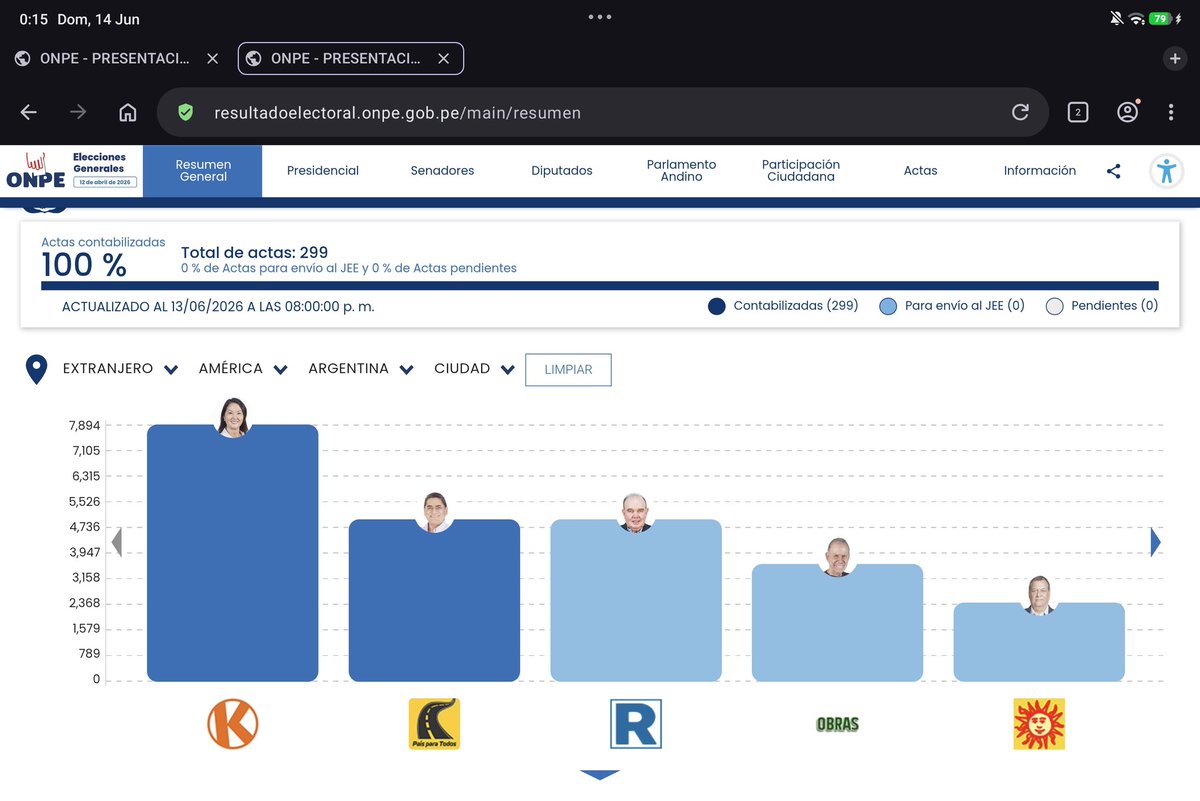Select the orange K party logo

coord(233,724)
